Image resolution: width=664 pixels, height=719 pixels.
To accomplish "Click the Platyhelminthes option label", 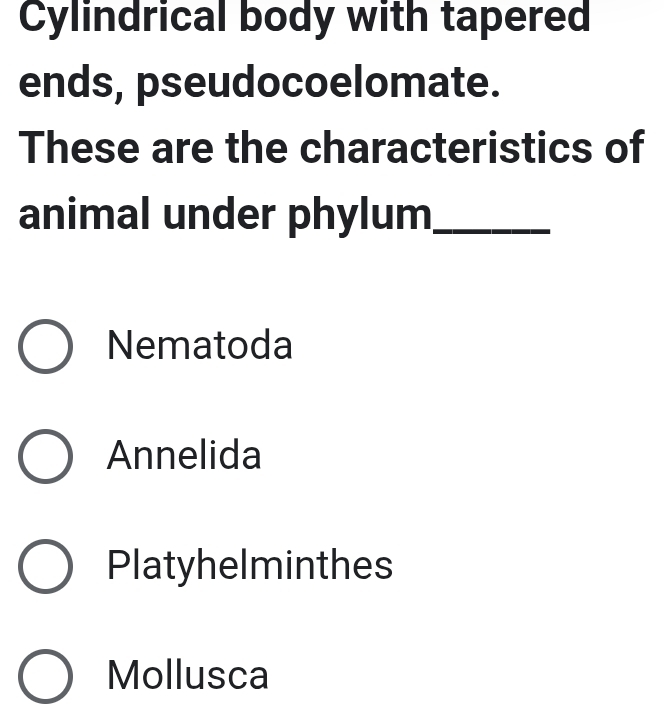I will [x=250, y=566].
